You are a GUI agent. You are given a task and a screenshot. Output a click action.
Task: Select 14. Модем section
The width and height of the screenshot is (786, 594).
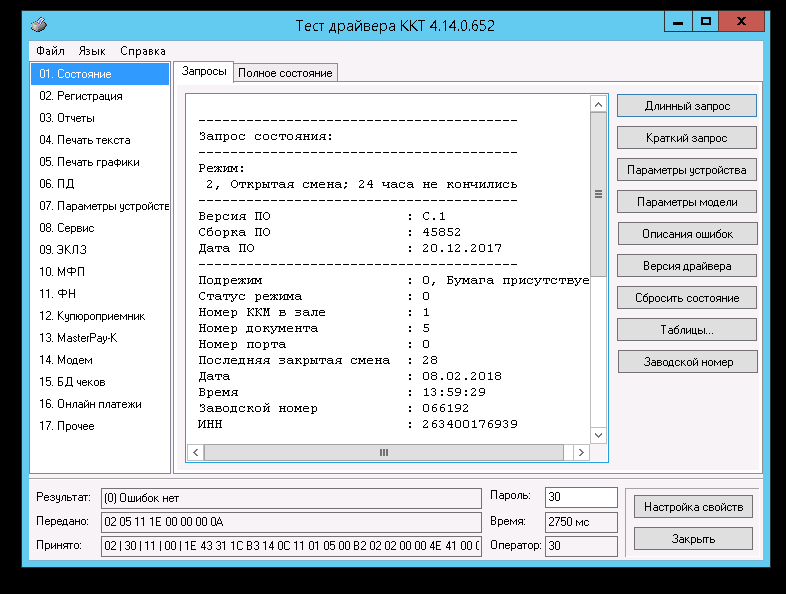pyautogui.click(x=100, y=360)
